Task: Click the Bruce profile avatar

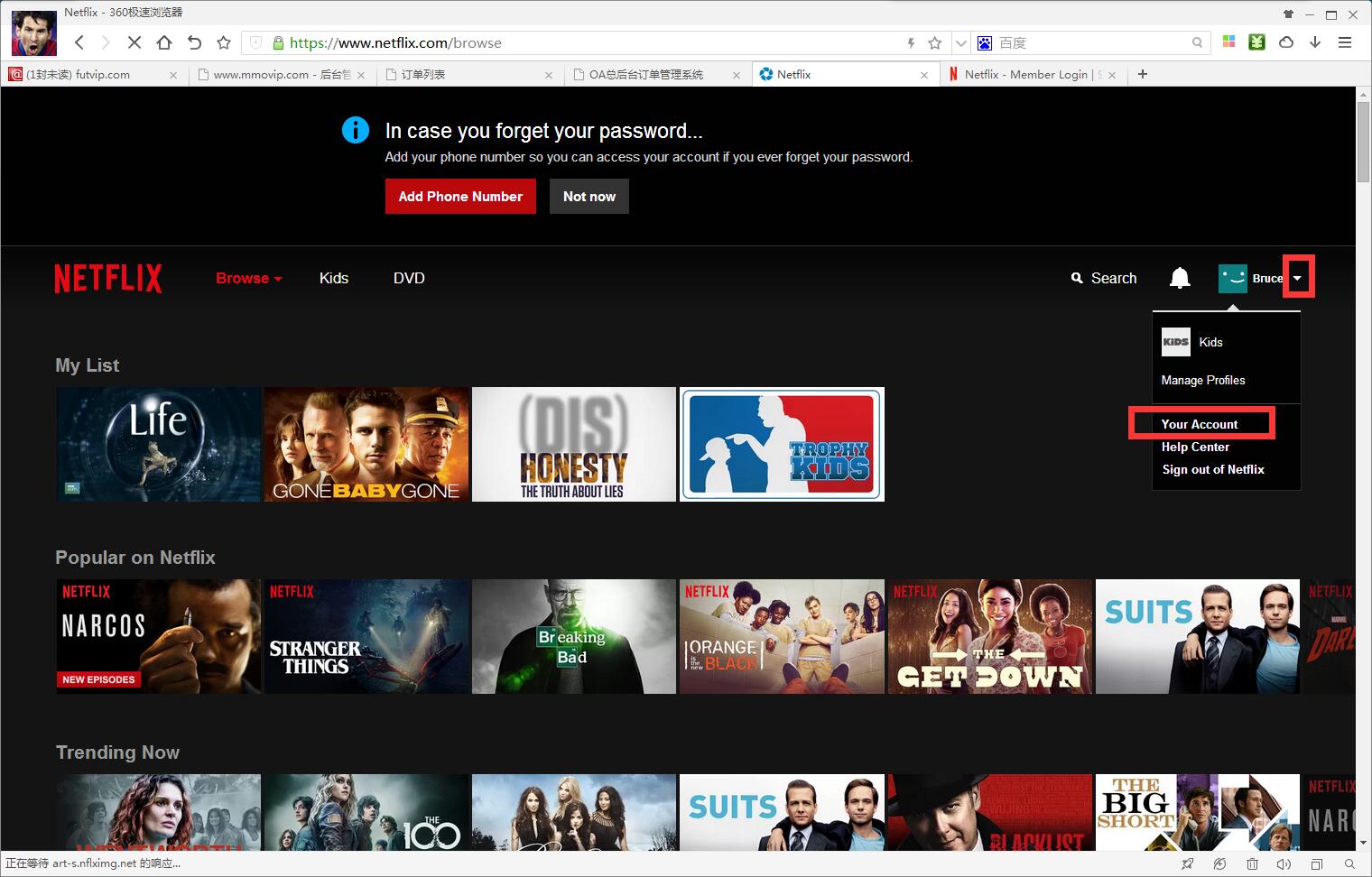Action: [1233, 278]
